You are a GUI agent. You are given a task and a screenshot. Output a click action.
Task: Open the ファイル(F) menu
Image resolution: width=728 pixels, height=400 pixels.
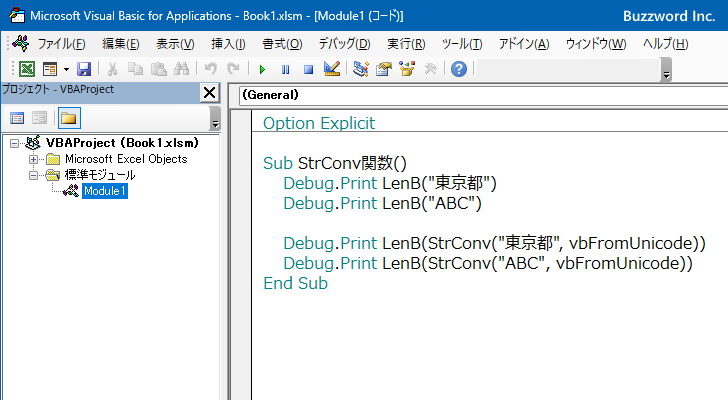pos(62,44)
